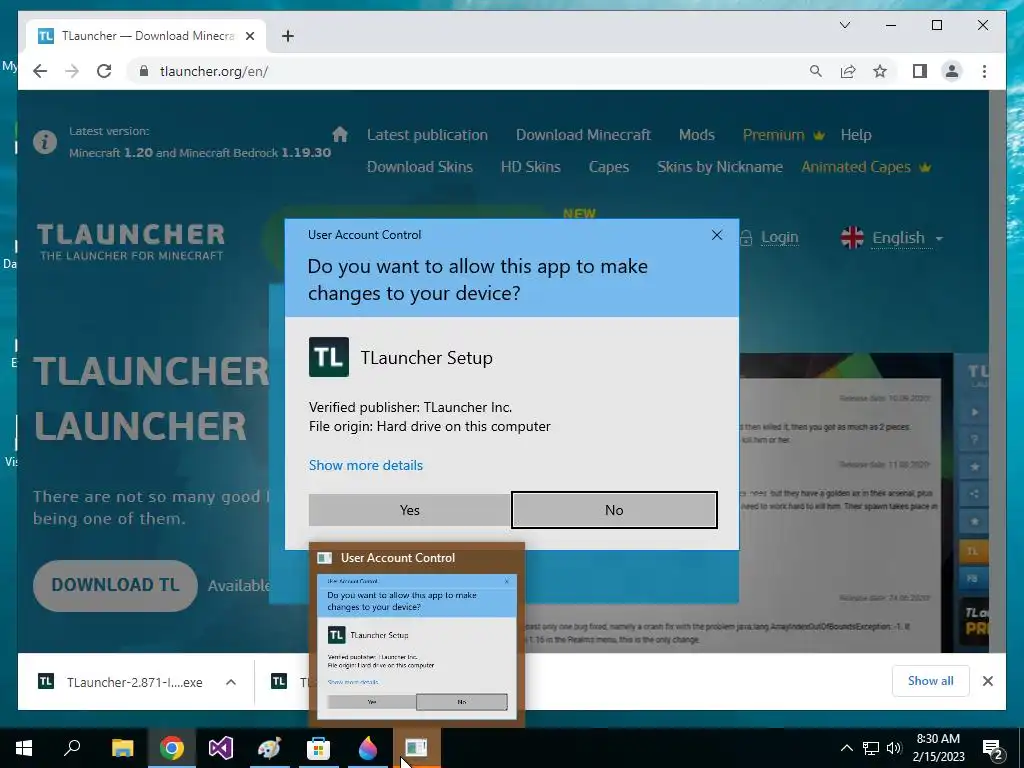Click the zoom magnifier icon in address bar

click(x=816, y=71)
